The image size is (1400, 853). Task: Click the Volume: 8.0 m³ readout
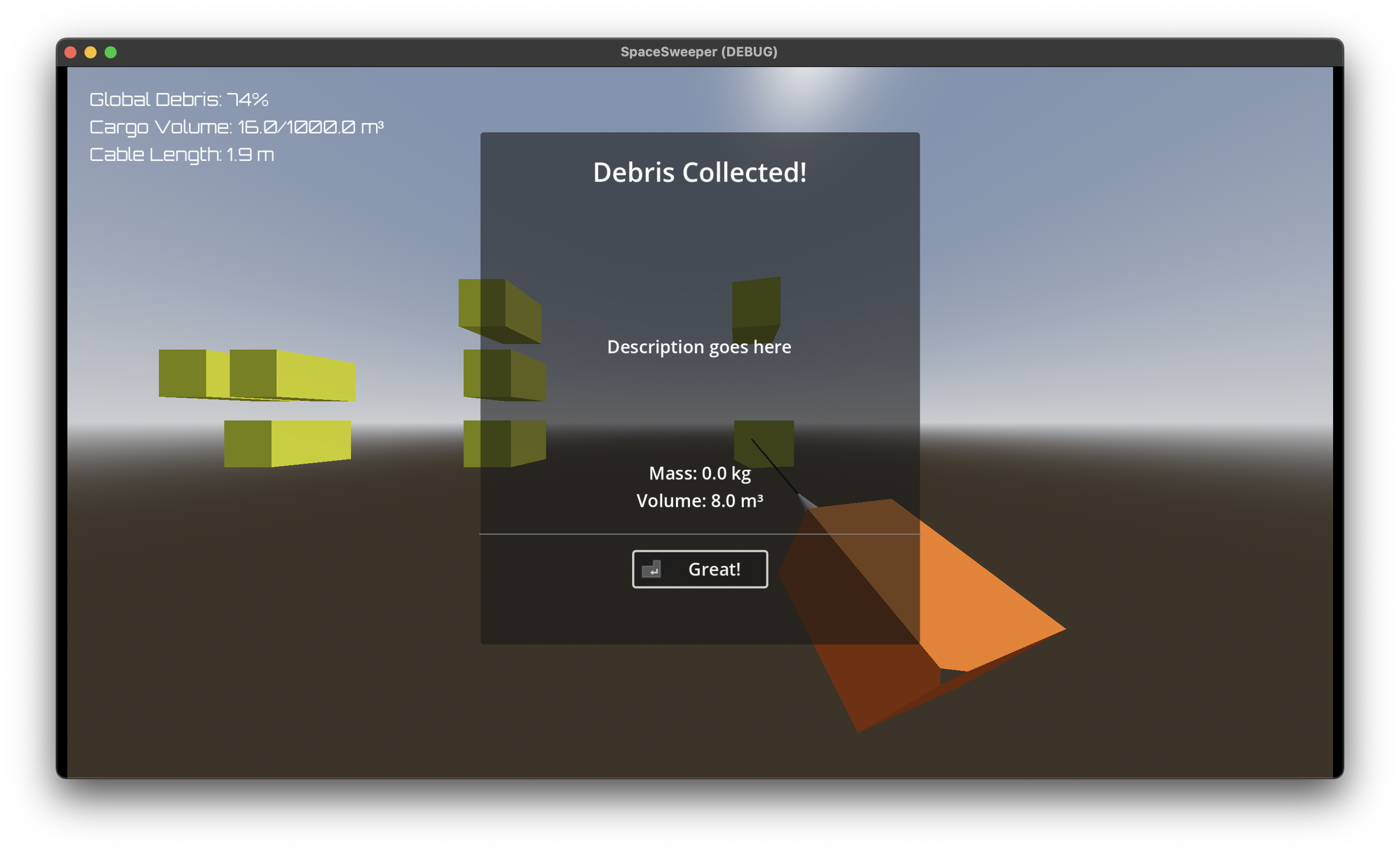pyautogui.click(x=700, y=500)
